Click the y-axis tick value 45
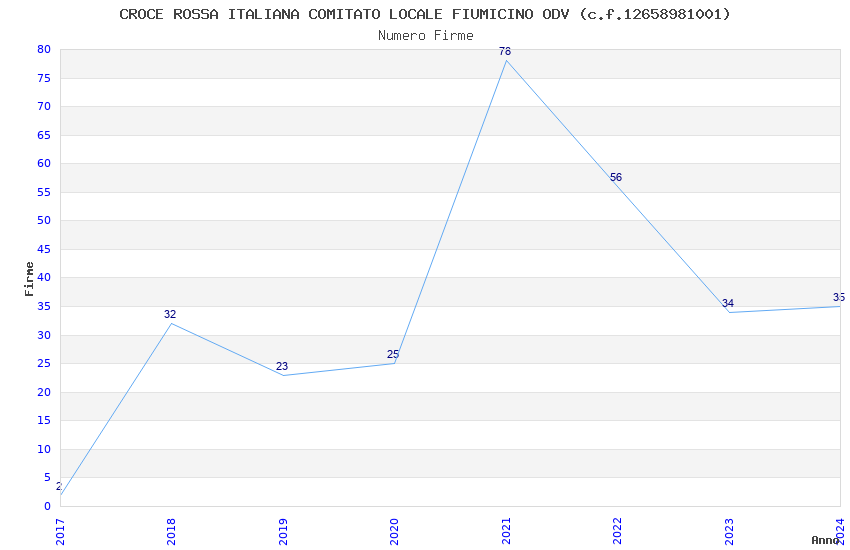Image resolution: width=850 pixels, height=550 pixels. pyautogui.click(x=44, y=249)
